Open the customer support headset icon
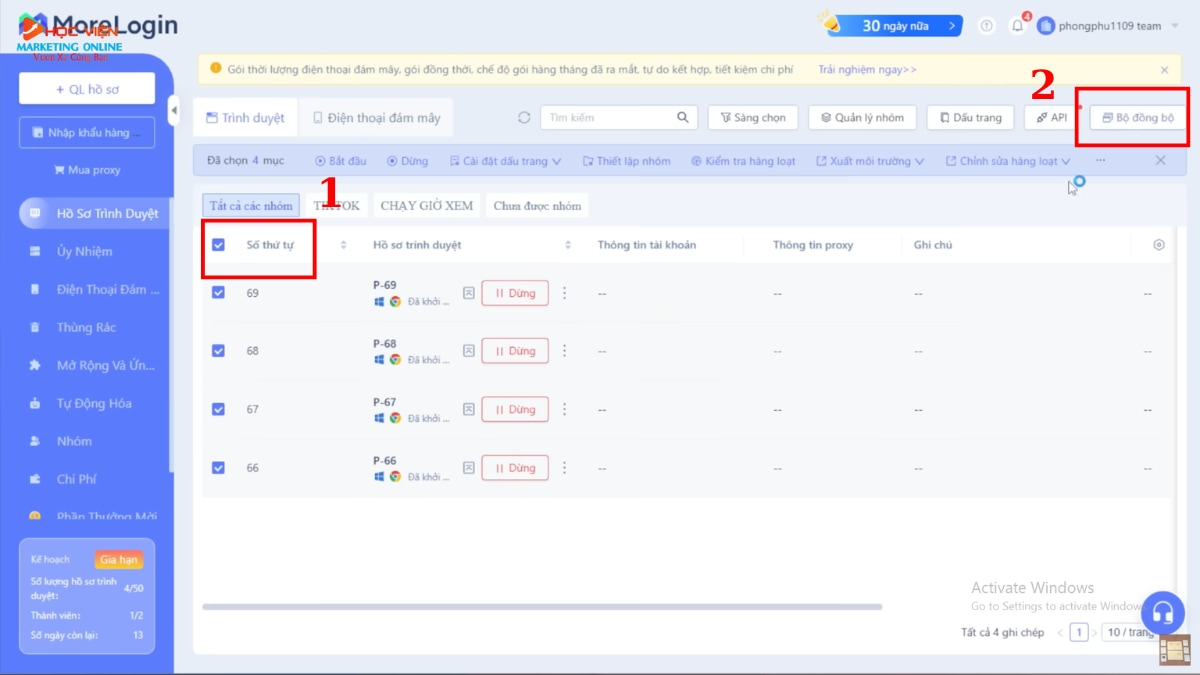This screenshot has width=1200, height=675. (1162, 611)
